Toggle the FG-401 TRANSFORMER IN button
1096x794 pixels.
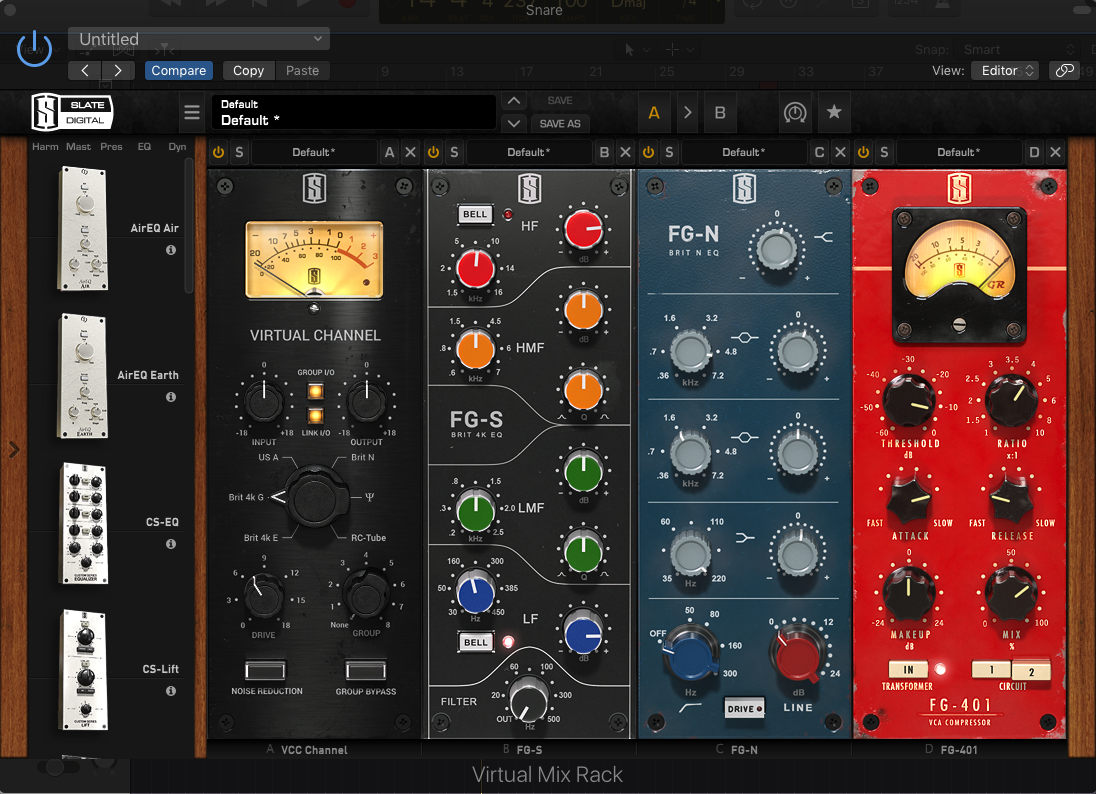[909, 670]
